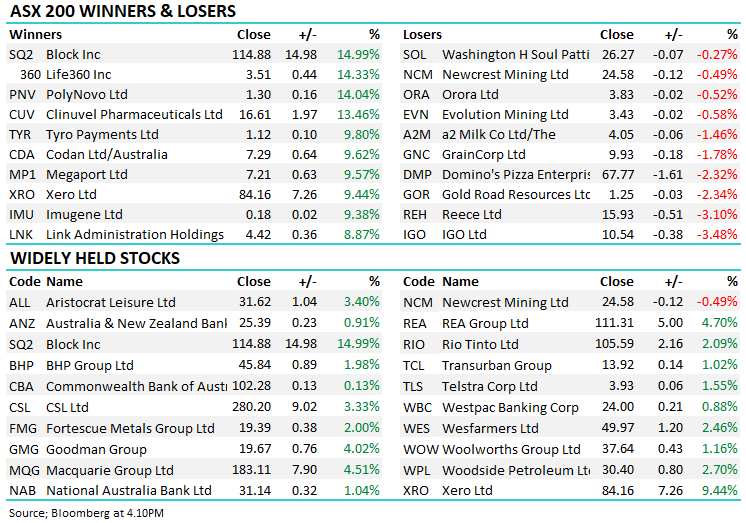
Task: Click the Gold Road Resources name
Action: tap(516, 194)
